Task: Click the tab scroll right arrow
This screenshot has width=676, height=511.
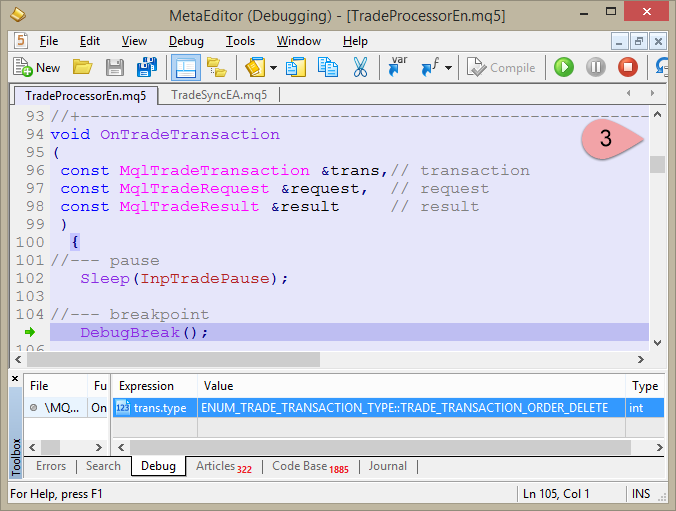Action: 652,93
